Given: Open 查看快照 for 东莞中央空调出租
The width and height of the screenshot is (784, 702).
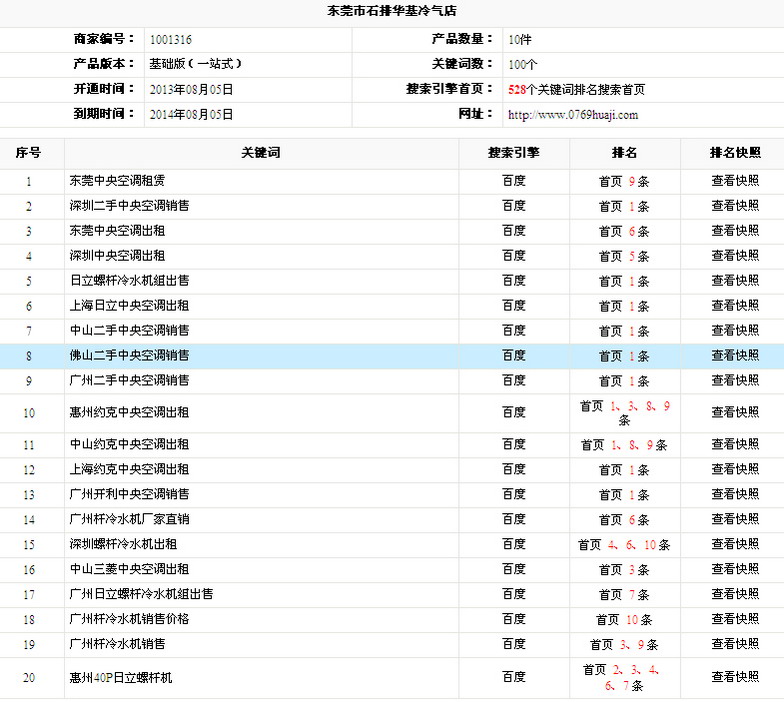Looking at the screenshot, I should pos(735,231).
